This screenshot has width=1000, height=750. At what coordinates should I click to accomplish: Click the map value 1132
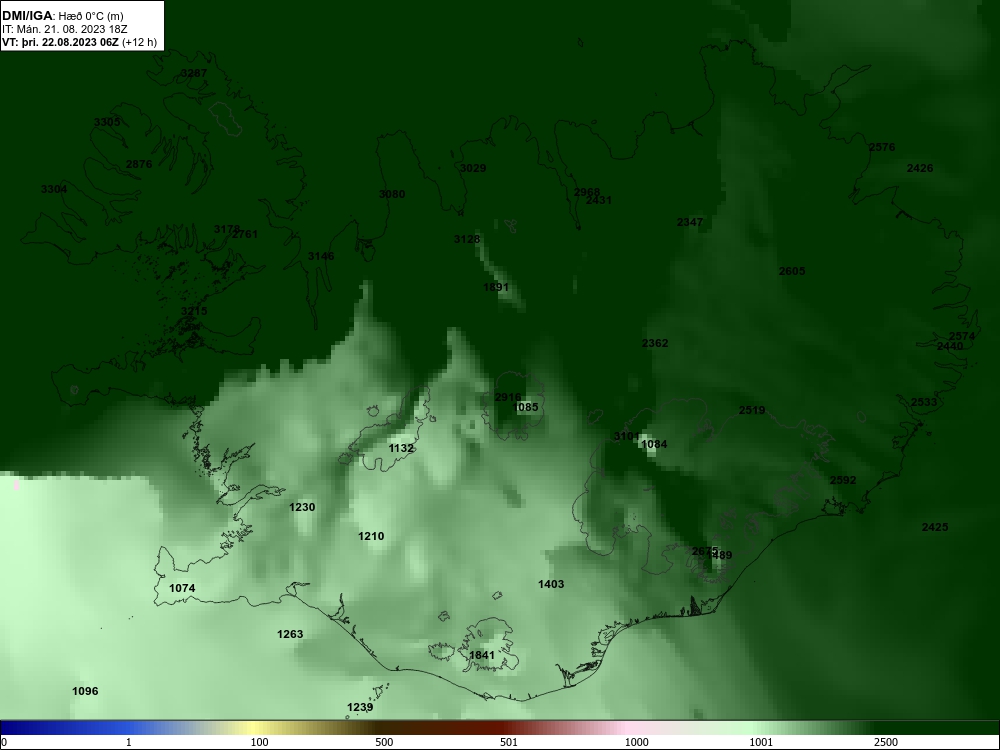coord(401,449)
